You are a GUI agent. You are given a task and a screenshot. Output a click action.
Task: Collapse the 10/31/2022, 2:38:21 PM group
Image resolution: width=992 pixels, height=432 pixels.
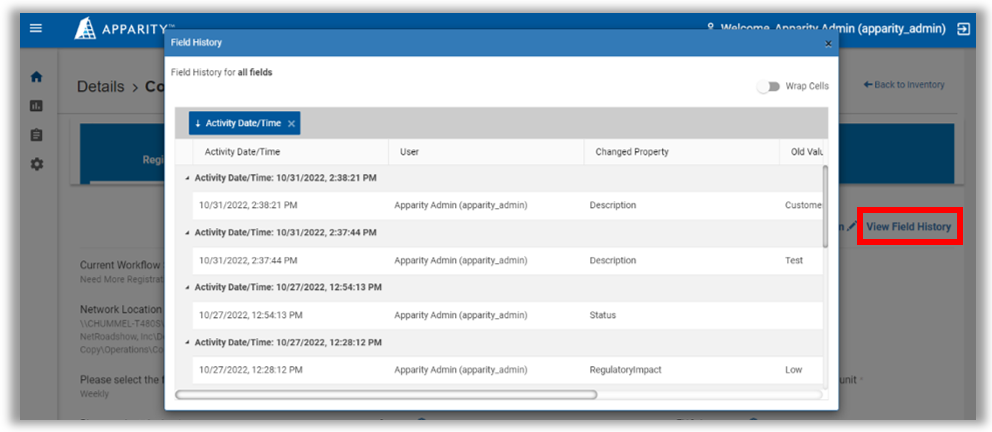tap(187, 178)
